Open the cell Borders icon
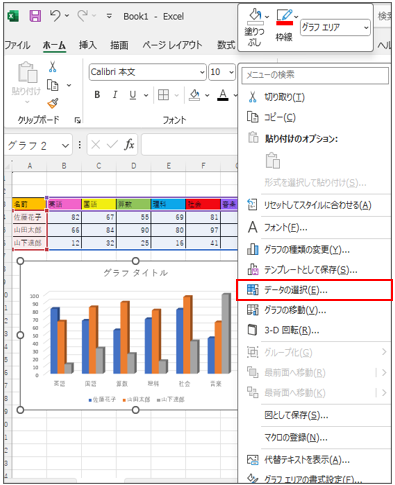This screenshot has width=395, height=485. click(x=163, y=95)
